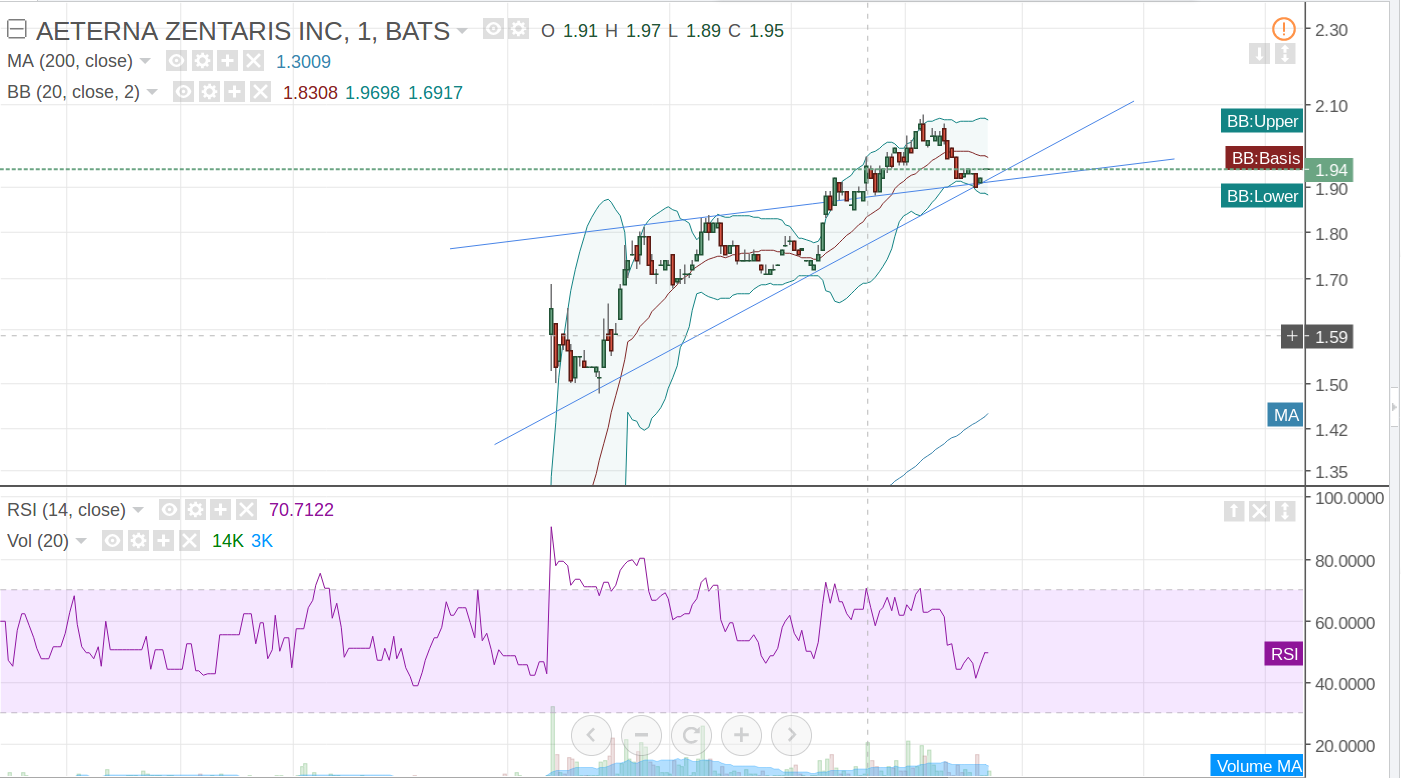Remove the MA (200, close) indicator
The image size is (1401, 778).
coord(253,61)
